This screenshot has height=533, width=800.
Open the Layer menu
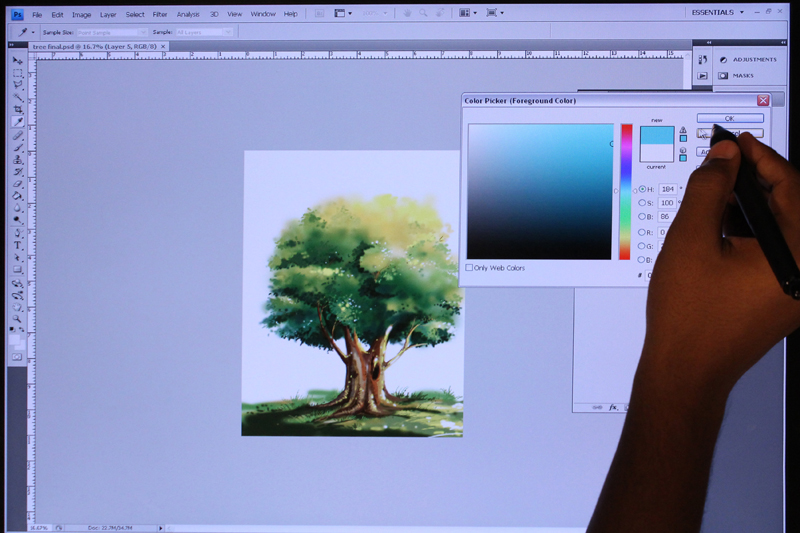coord(108,14)
